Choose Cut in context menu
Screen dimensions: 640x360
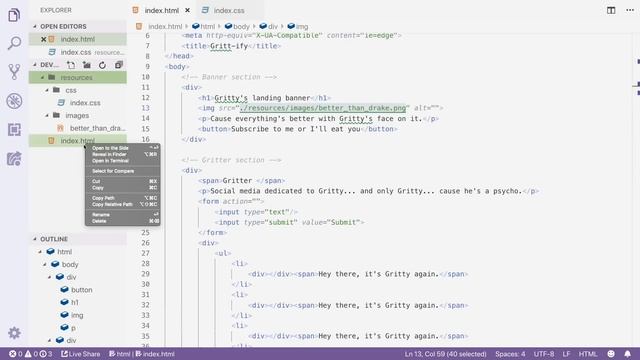(x=122, y=181)
